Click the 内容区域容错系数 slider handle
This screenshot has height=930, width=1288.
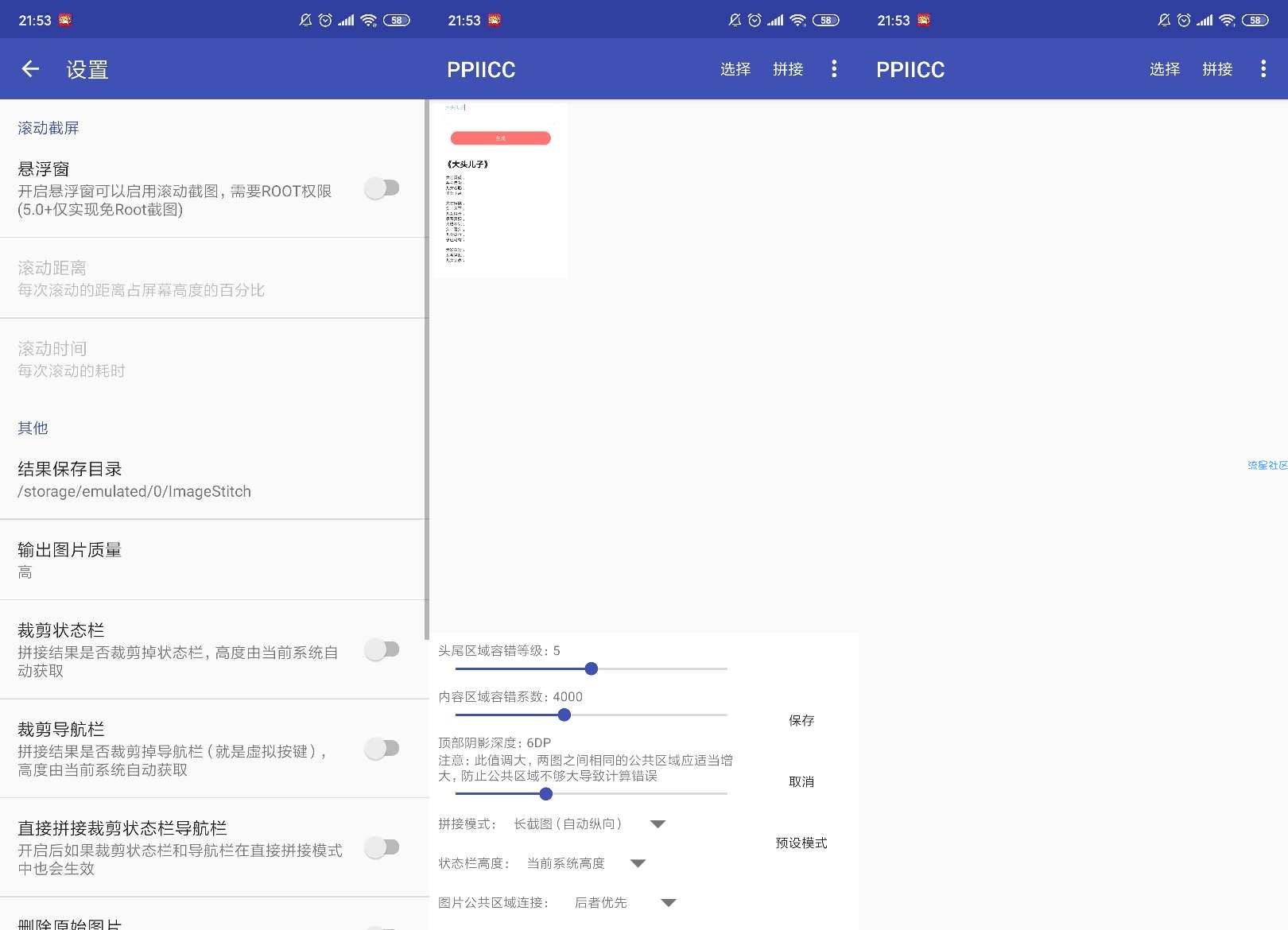pos(564,715)
